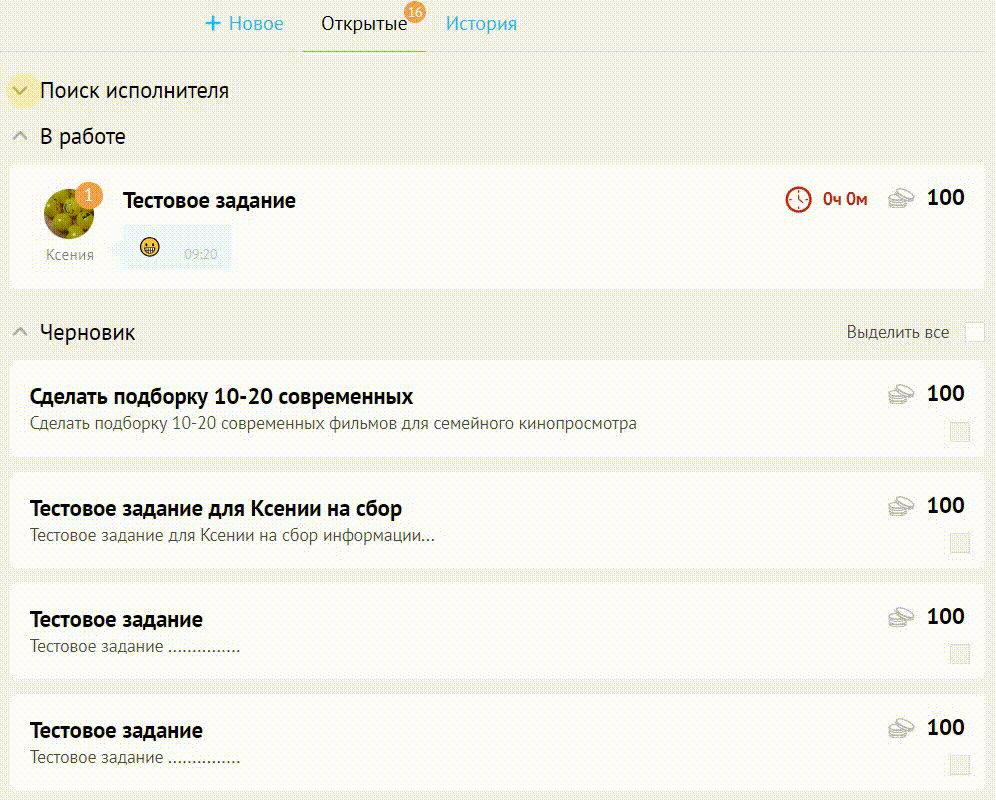Tick checkbox for Сделать подборку 10-20 draft
This screenshot has width=996, height=800.
coord(960,431)
